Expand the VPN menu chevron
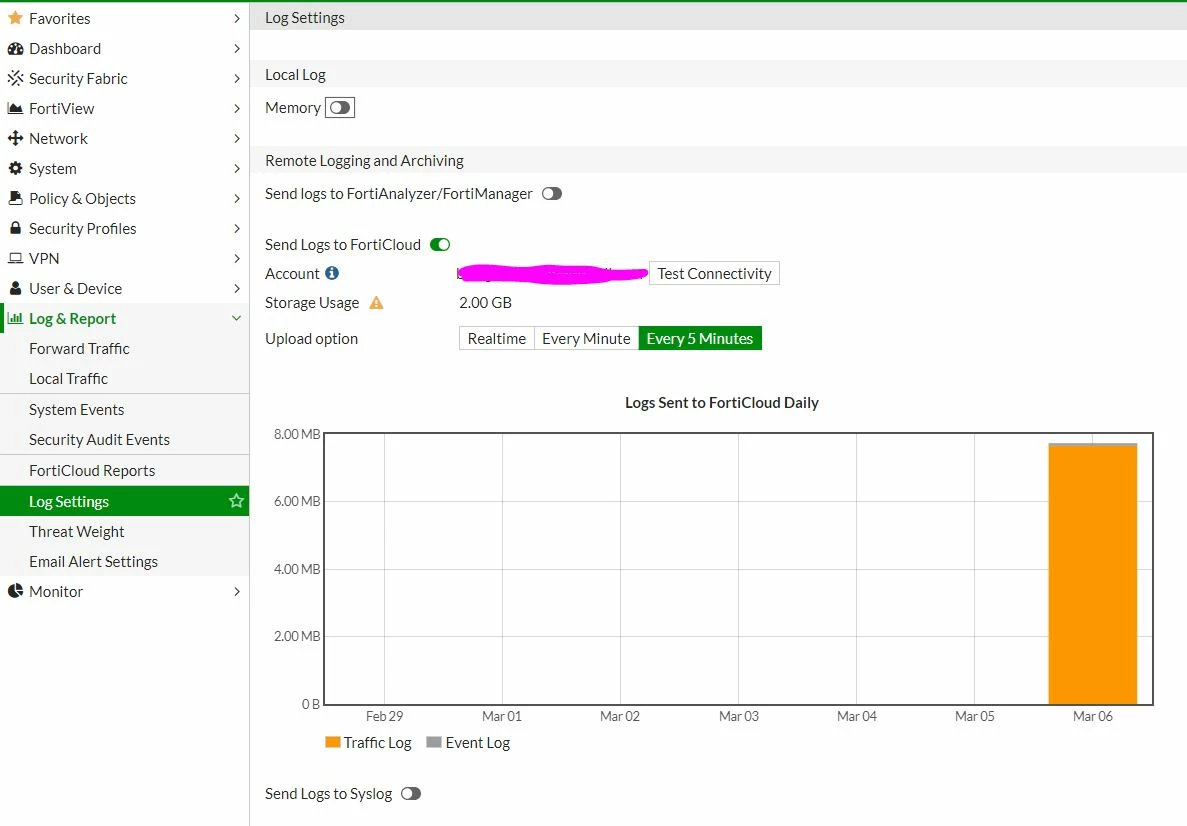The image size is (1187, 826). pos(236,258)
